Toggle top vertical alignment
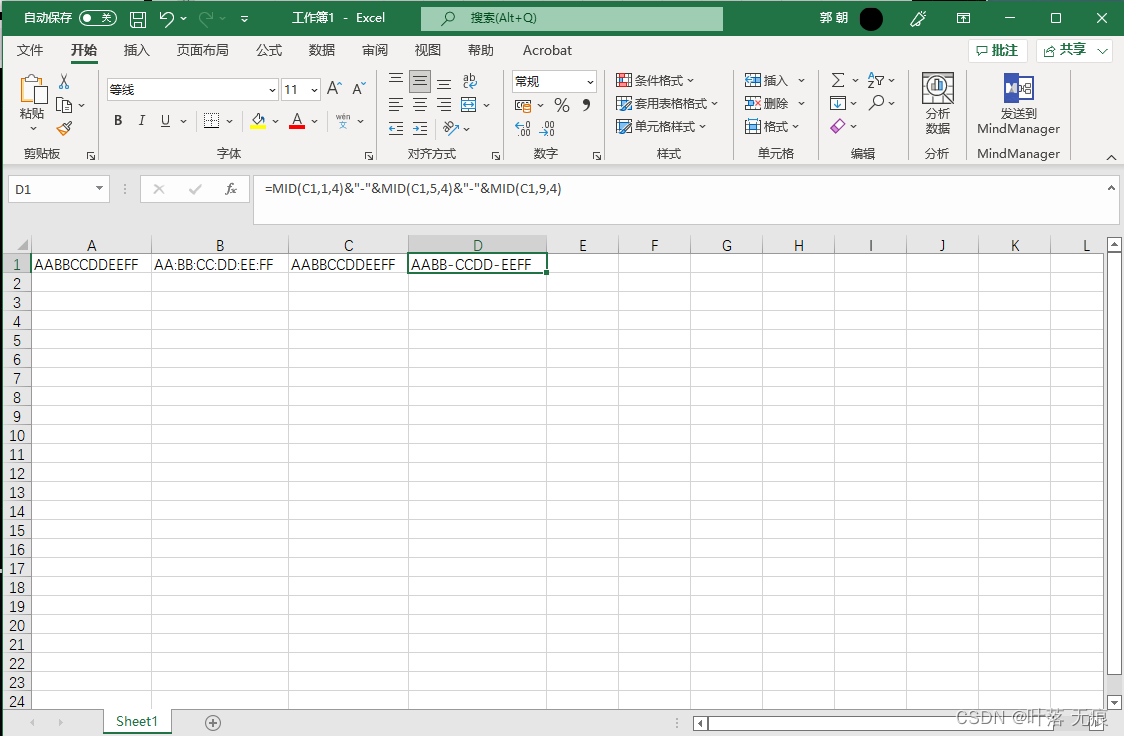The image size is (1124, 736). click(x=396, y=80)
